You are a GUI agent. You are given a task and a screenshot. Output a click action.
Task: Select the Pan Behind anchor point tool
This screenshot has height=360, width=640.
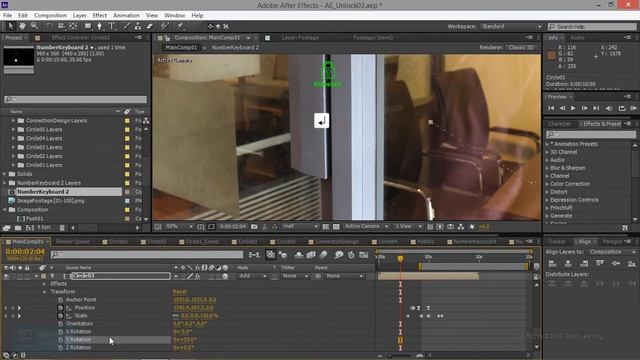pyautogui.click(x=73, y=26)
